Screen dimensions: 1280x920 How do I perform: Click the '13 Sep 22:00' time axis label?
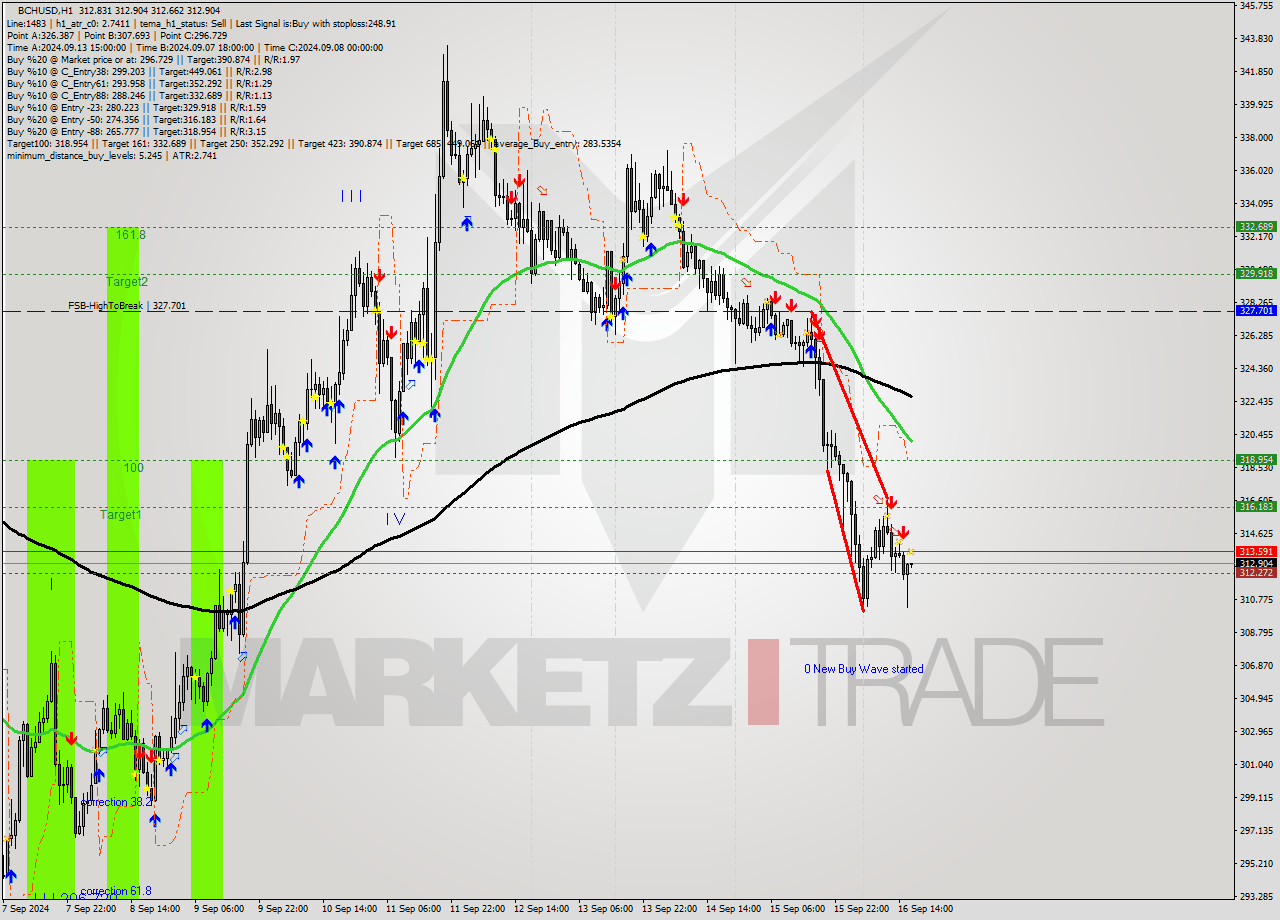point(669,909)
